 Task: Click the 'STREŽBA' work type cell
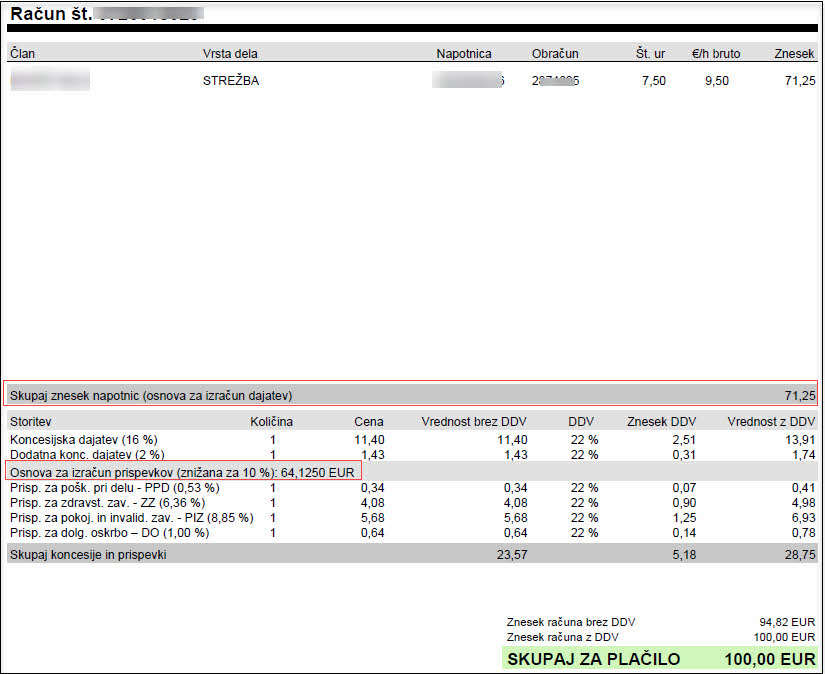tap(231, 81)
